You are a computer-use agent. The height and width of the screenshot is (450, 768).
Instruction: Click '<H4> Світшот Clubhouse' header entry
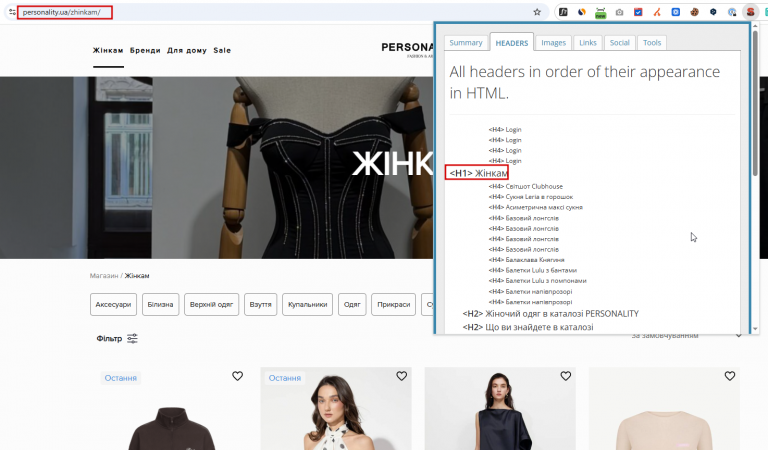526,186
